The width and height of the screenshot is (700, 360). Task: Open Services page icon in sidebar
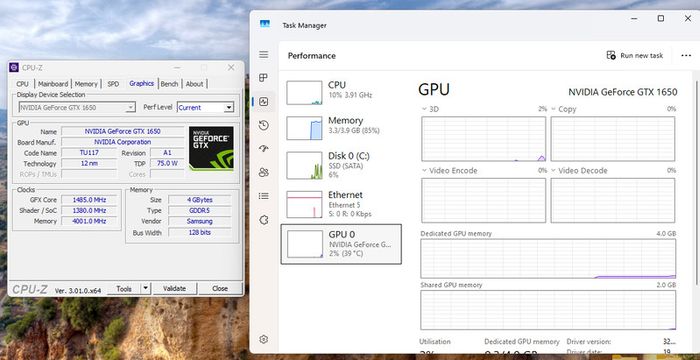click(x=264, y=220)
